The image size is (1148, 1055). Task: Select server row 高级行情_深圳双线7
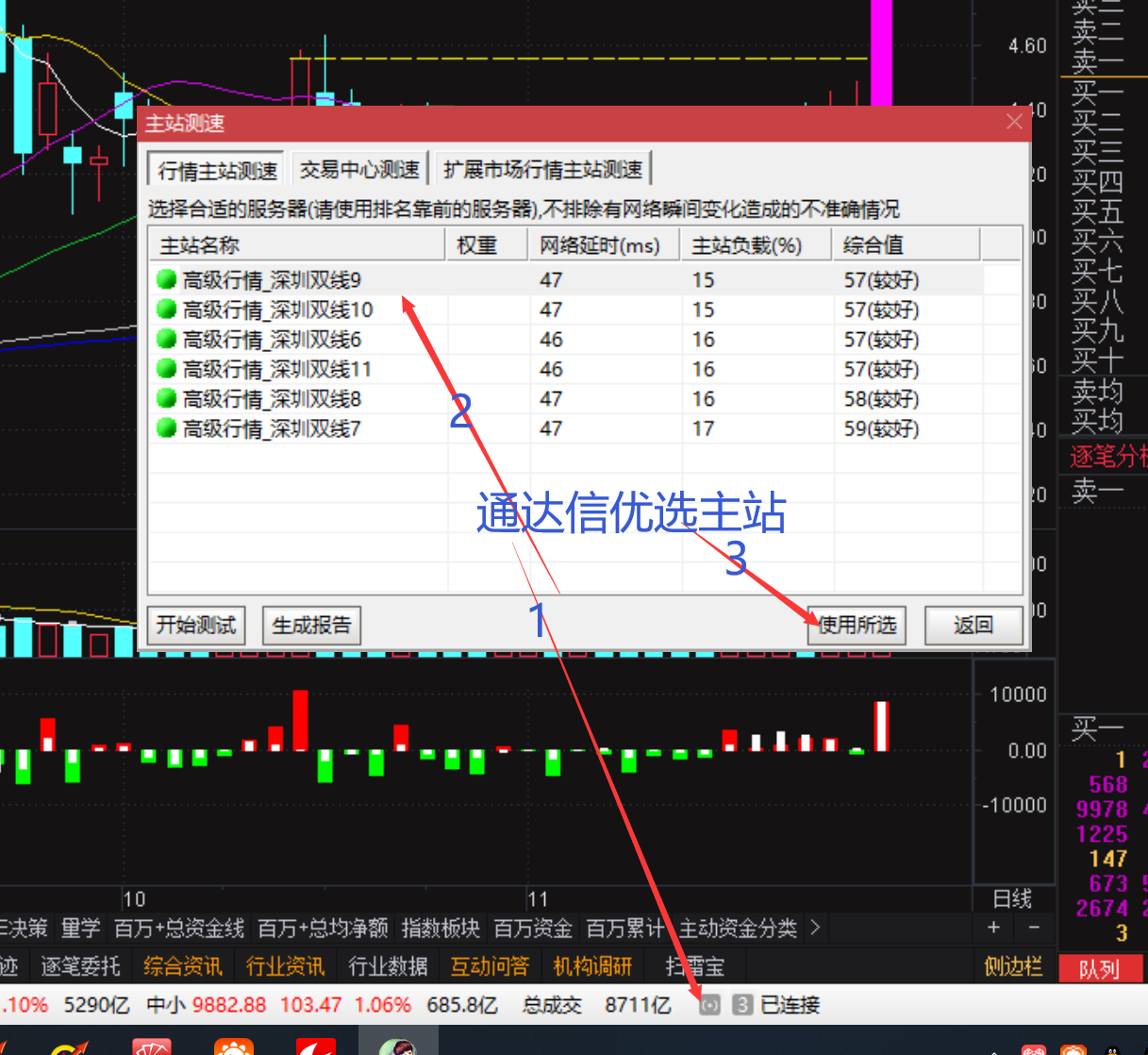(567, 428)
